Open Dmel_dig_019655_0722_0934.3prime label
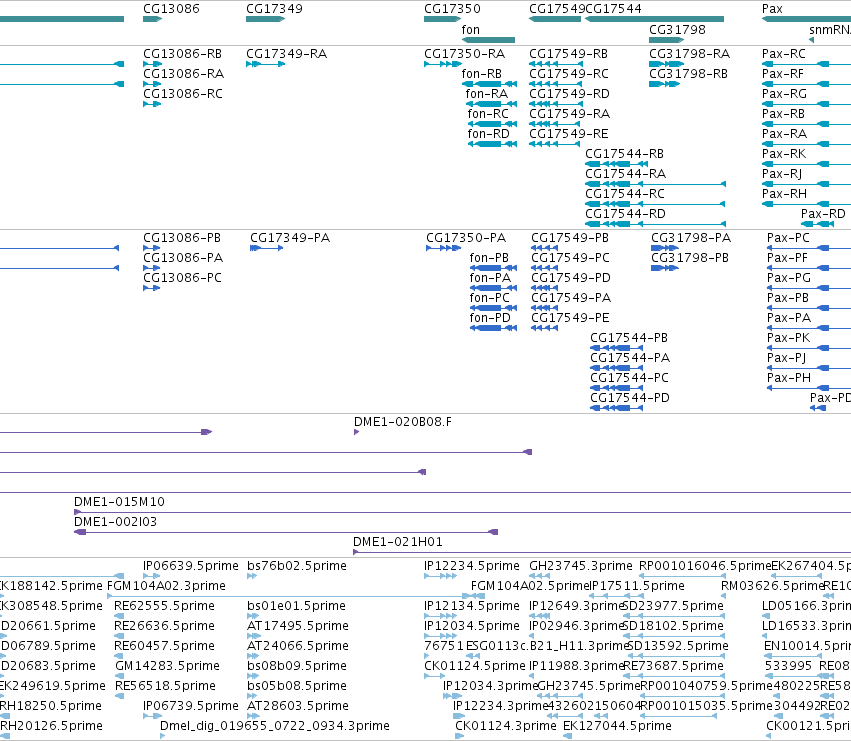Image resolution: width=851 pixels, height=741 pixels. pos(275,726)
